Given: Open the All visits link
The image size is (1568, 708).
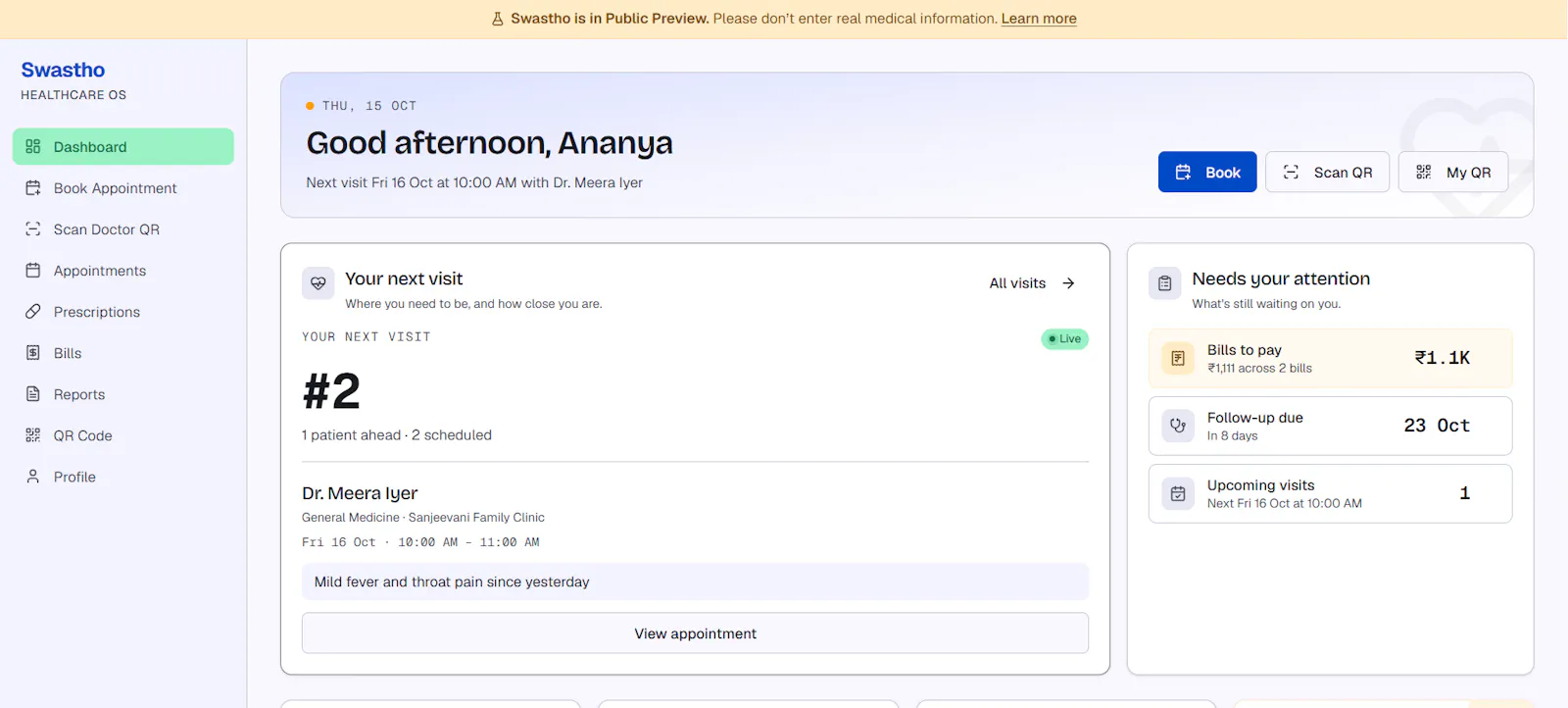Looking at the screenshot, I should 1032,283.
